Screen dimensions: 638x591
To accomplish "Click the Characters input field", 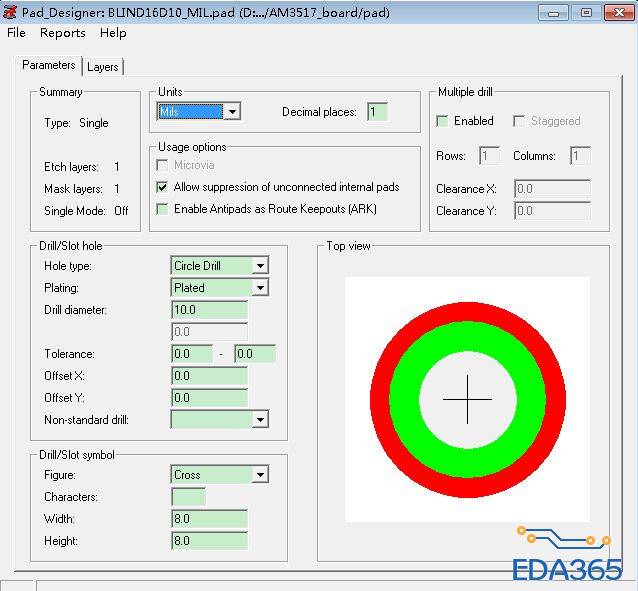I will [189, 497].
